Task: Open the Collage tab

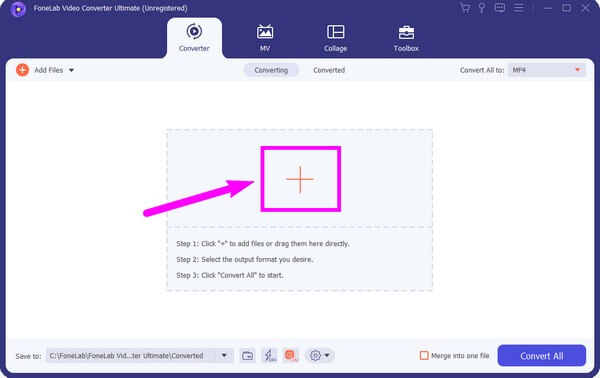Action: click(x=336, y=38)
